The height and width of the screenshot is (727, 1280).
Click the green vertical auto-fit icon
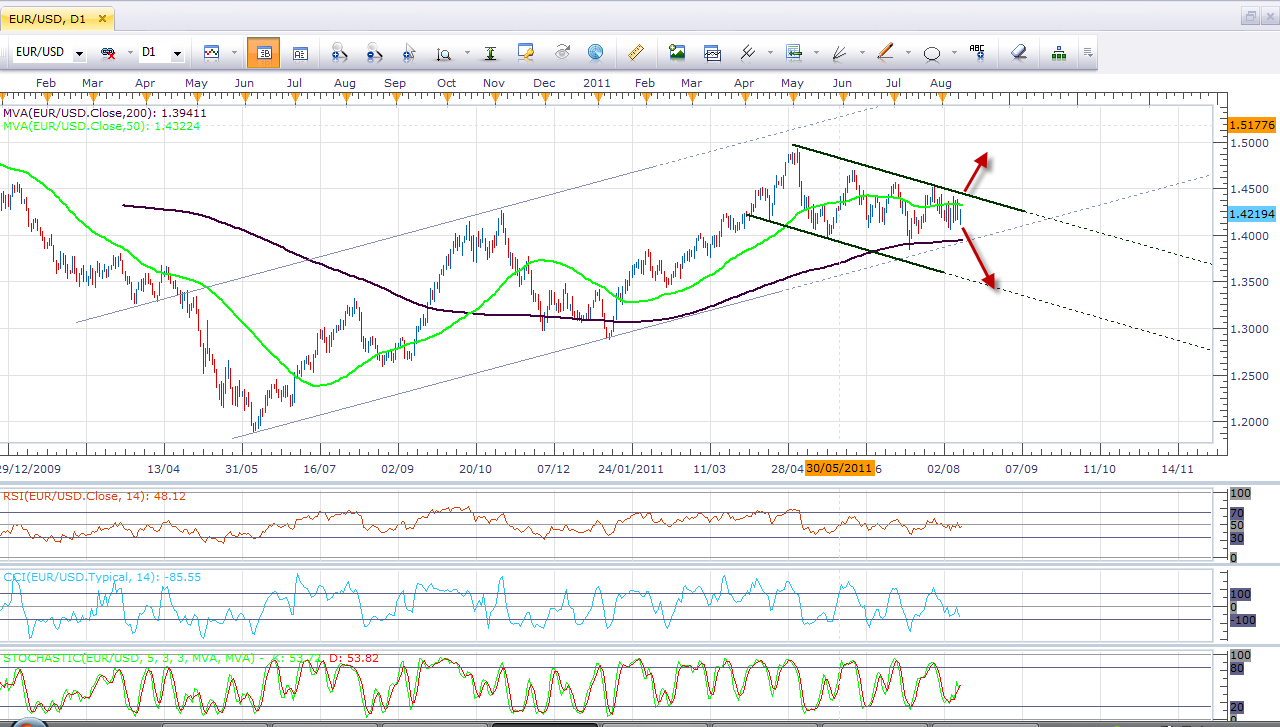click(490, 52)
